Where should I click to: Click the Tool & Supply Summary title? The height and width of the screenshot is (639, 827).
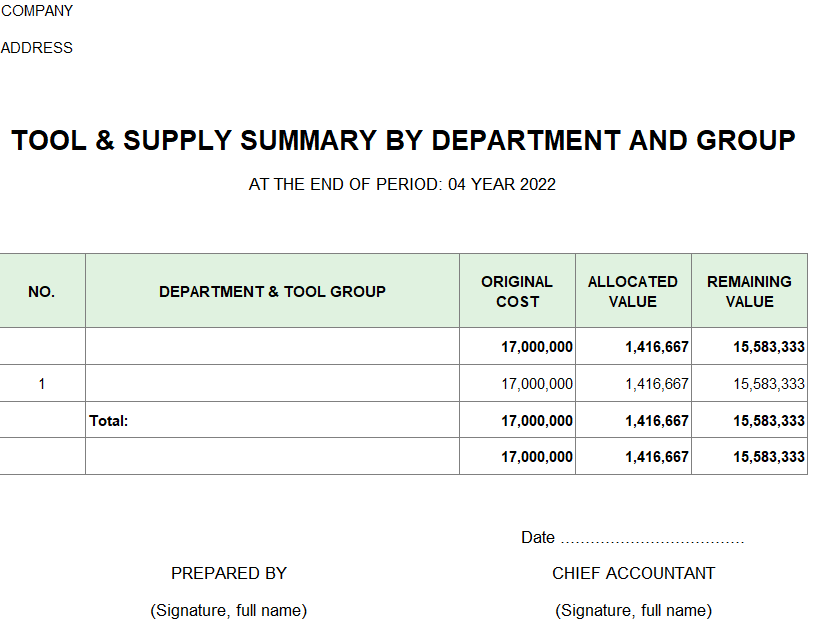click(403, 141)
